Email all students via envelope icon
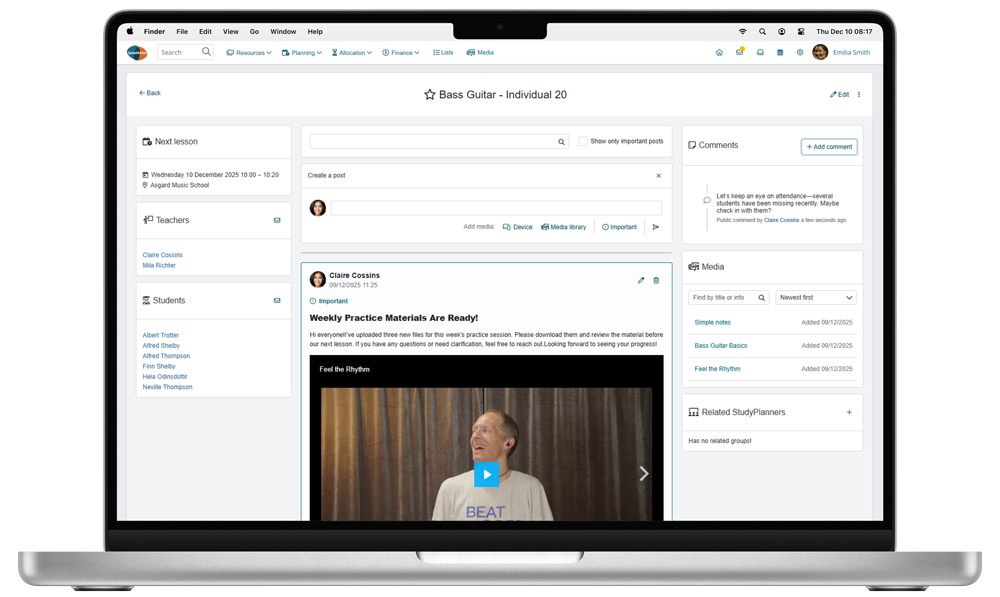This screenshot has height=597, width=1000. [277, 300]
